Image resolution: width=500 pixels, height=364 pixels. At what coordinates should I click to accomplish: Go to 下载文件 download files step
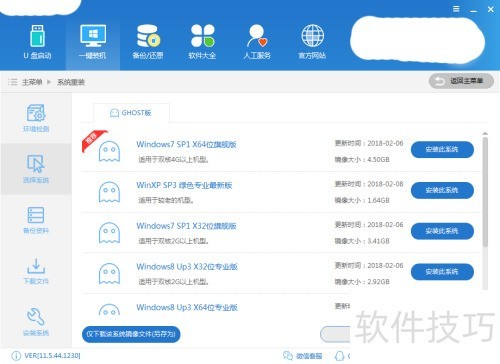coord(36,271)
